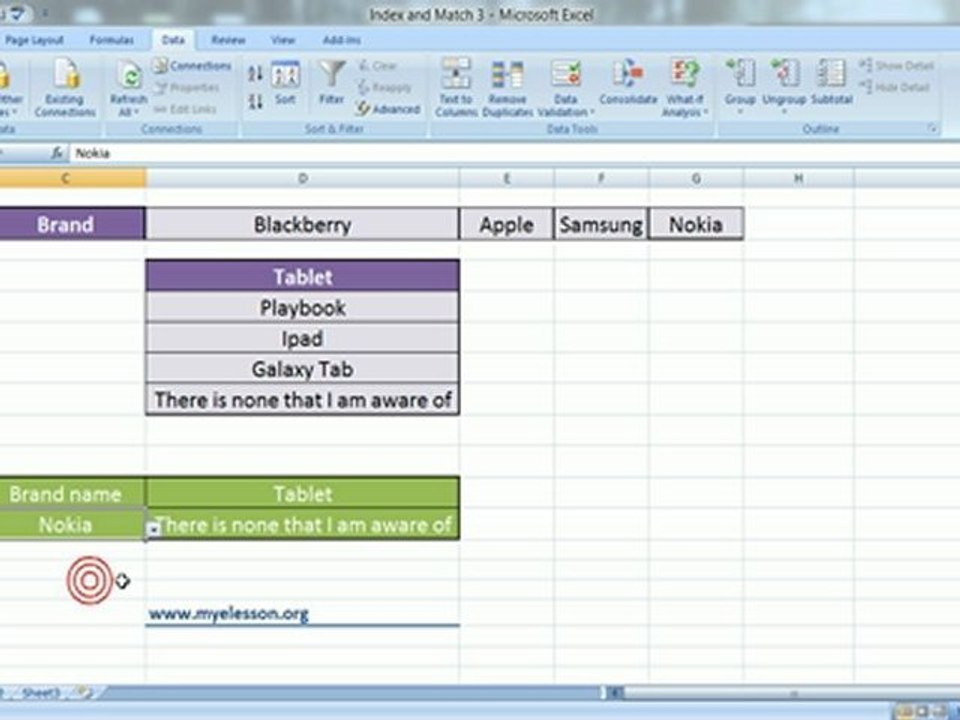This screenshot has width=960, height=720.
Task: Select the green Brand name cell
Action: pyautogui.click(x=72, y=493)
